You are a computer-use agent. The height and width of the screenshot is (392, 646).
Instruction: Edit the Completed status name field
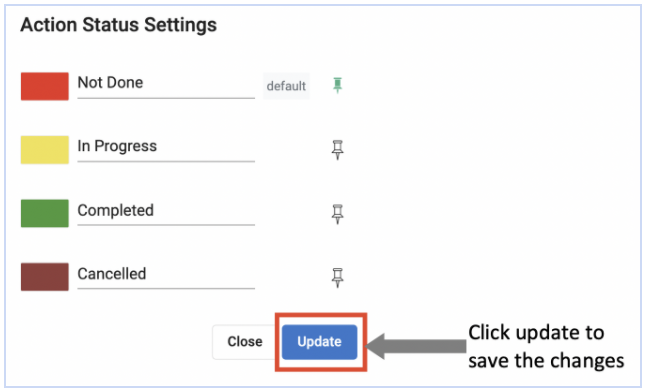coord(166,212)
